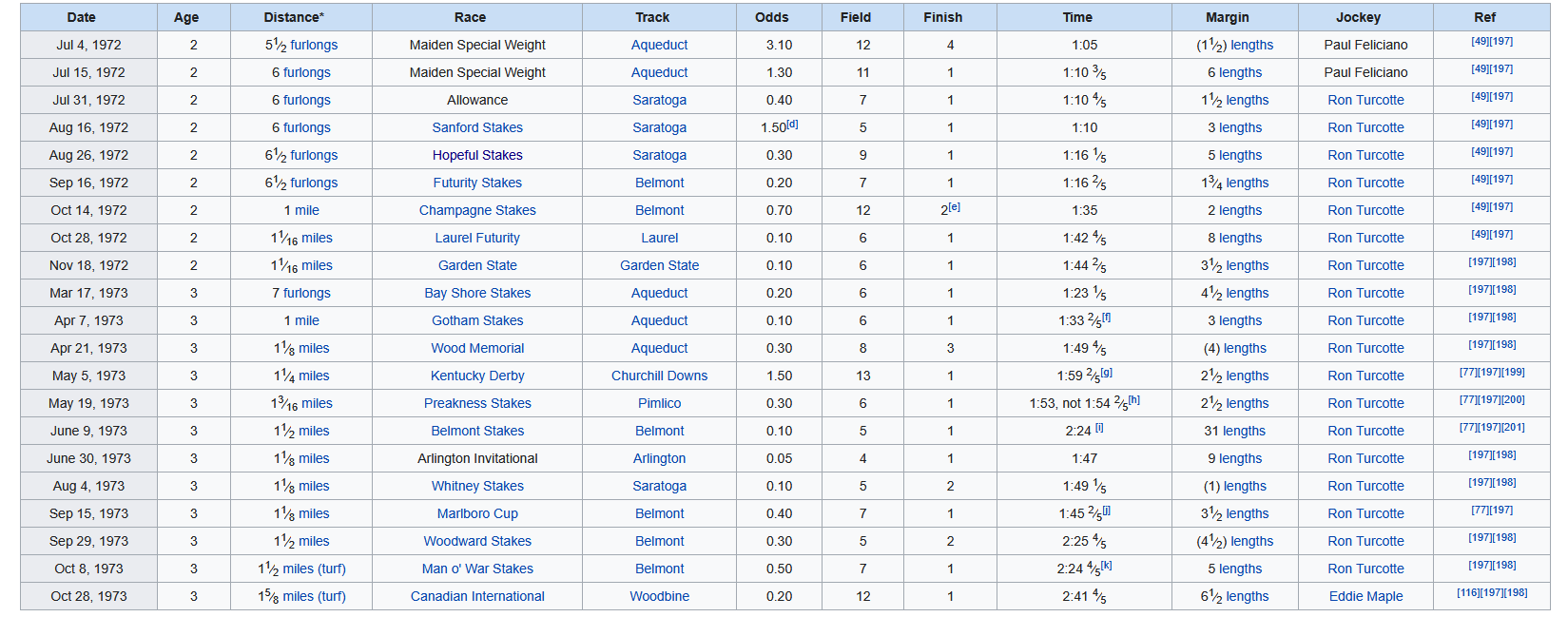The image size is (1568, 617).
Task: Open footnote d beside odds 1.50
Action: pyautogui.click(x=792, y=125)
